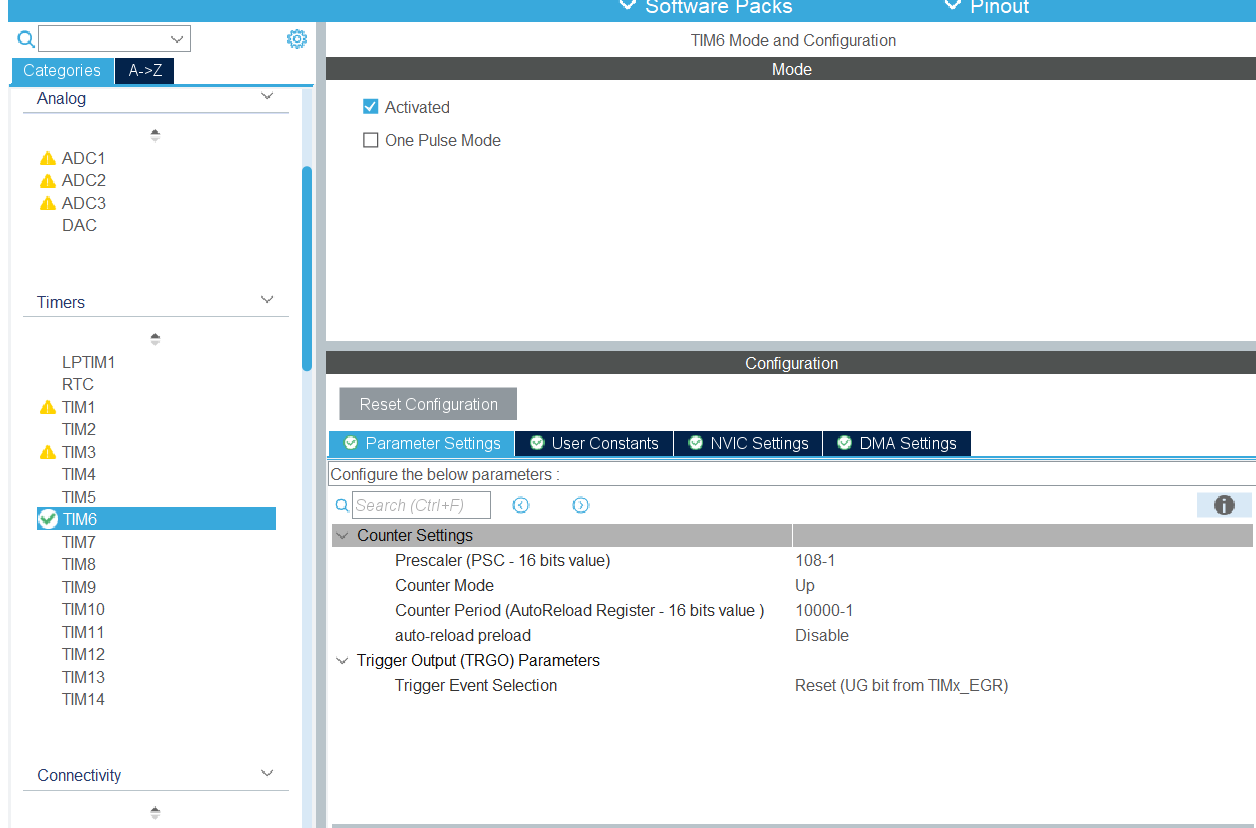
Task: Click the search magnifier icon in categories panel
Action: [x=27, y=39]
